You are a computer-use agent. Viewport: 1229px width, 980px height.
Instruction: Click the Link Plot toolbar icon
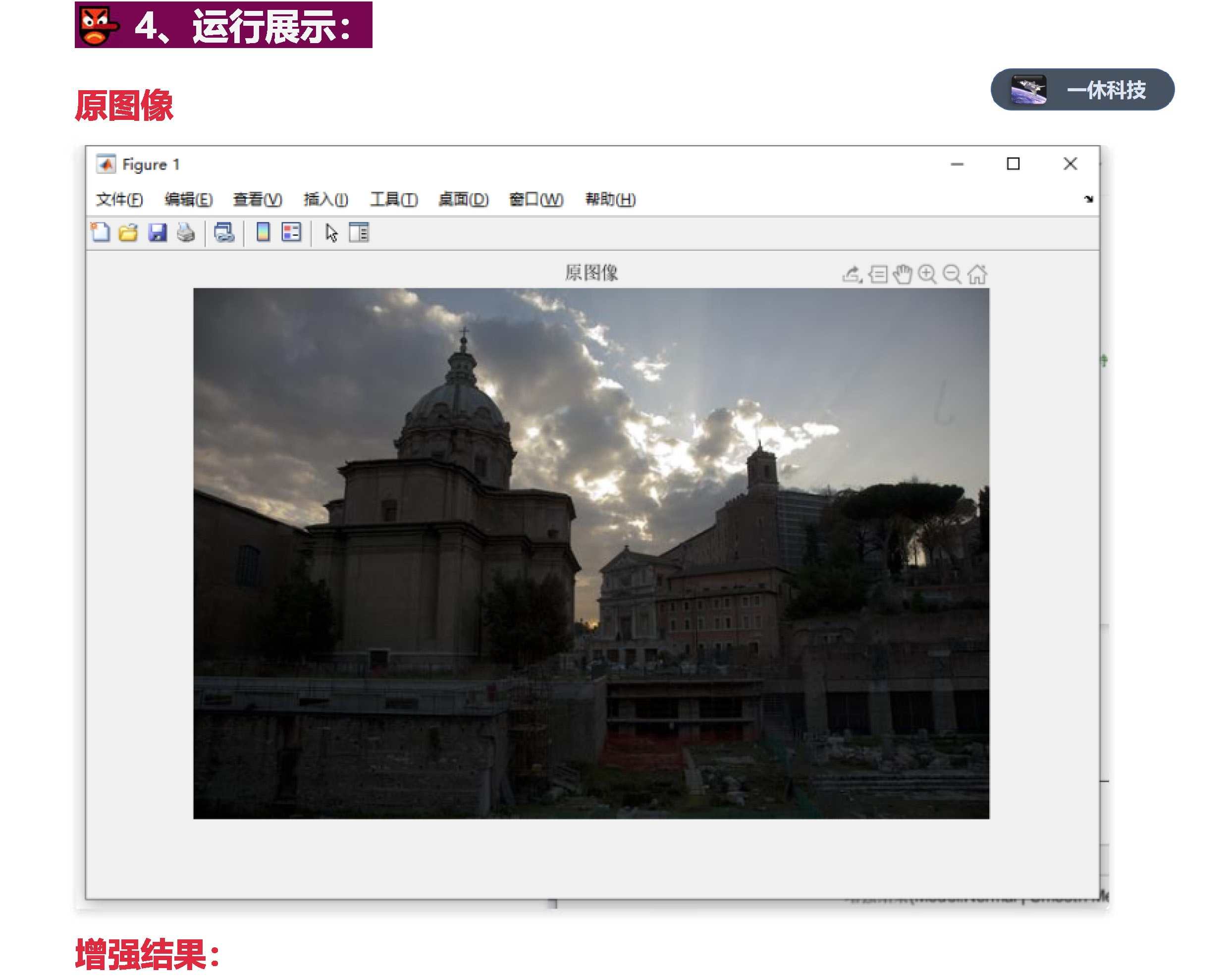point(224,232)
